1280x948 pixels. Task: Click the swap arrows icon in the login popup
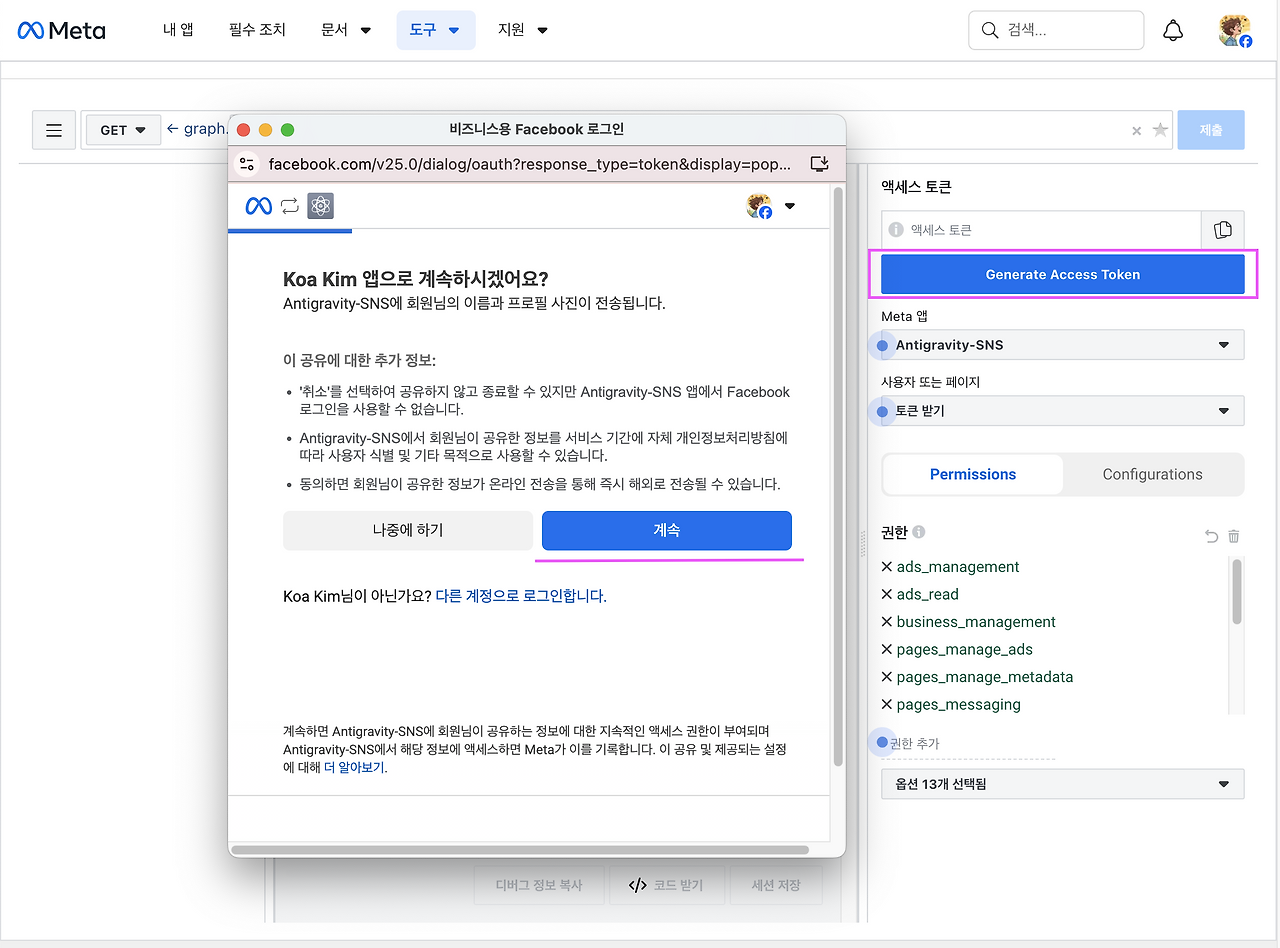290,206
